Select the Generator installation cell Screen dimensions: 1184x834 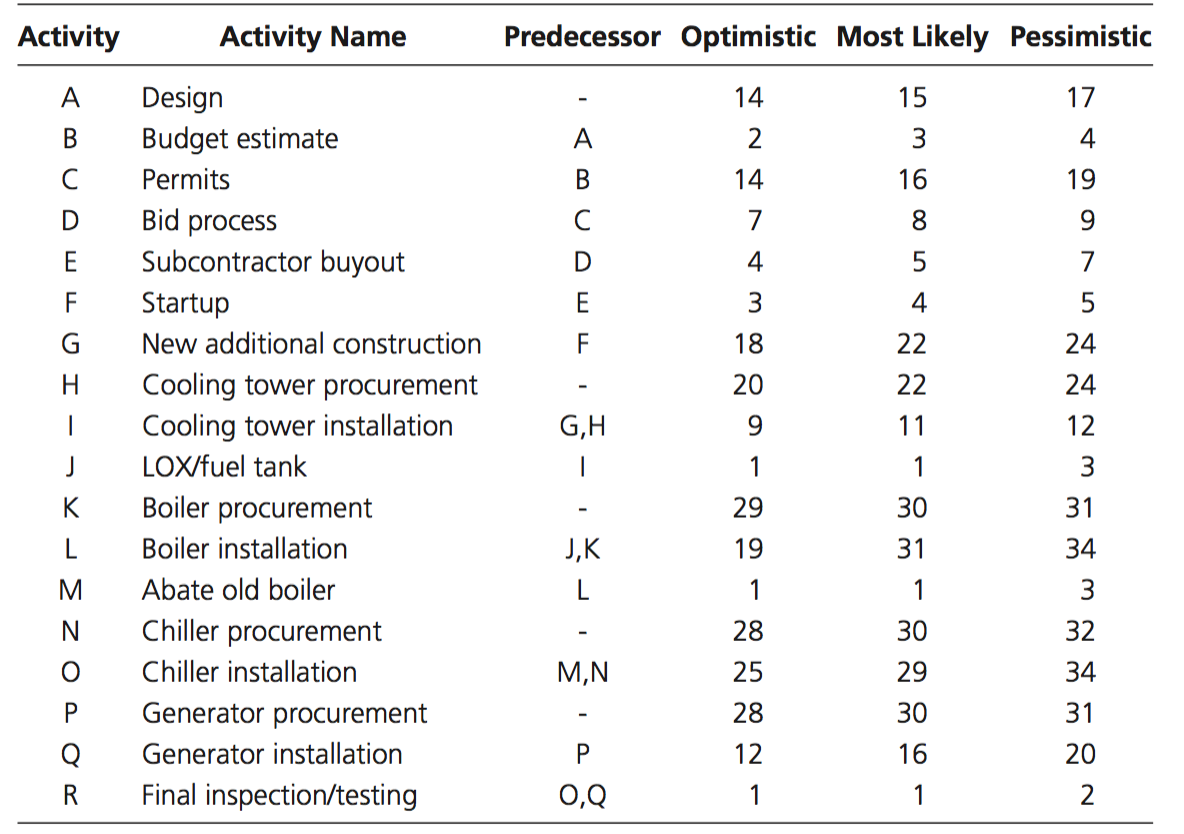(x=272, y=754)
